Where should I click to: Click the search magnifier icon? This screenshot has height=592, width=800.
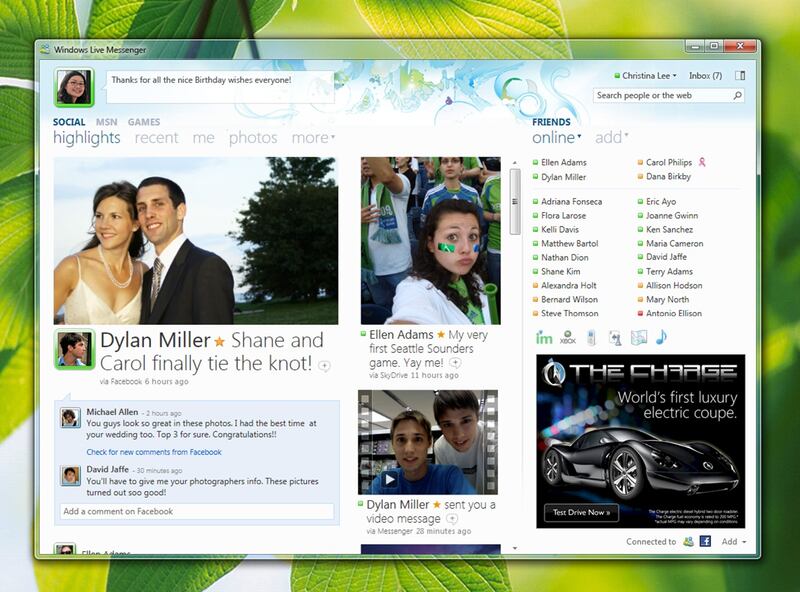[x=738, y=96]
